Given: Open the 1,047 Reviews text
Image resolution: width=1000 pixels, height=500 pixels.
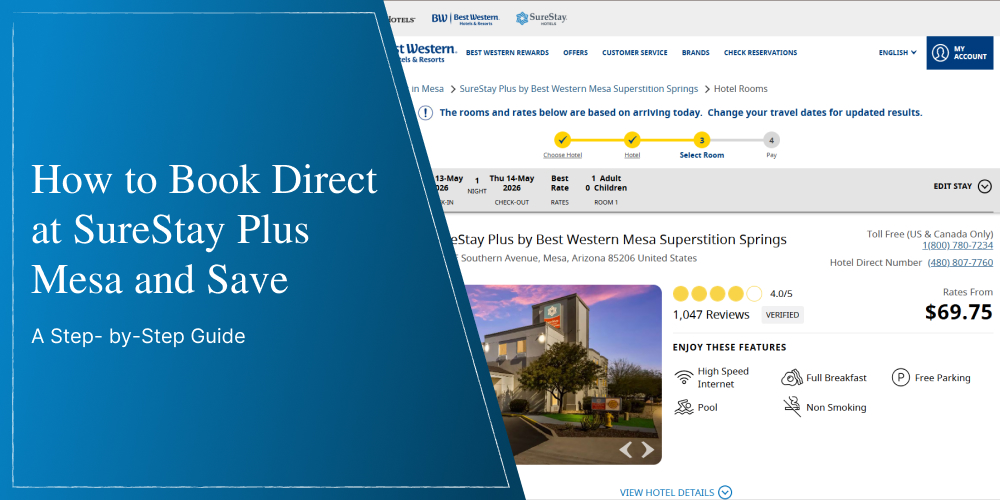Looking at the screenshot, I should click(711, 314).
